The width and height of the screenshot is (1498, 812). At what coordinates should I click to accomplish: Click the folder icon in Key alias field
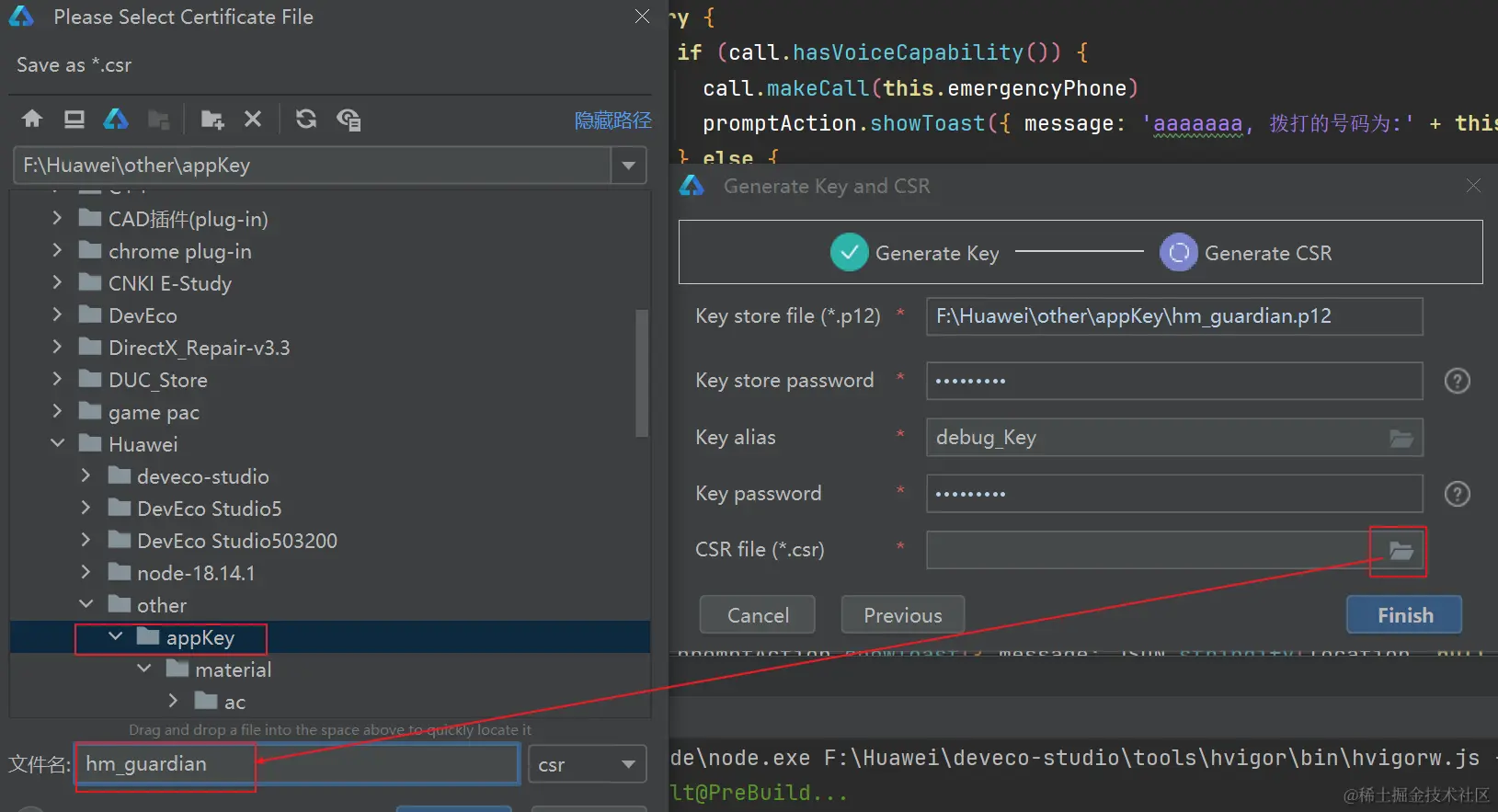click(1401, 438)
